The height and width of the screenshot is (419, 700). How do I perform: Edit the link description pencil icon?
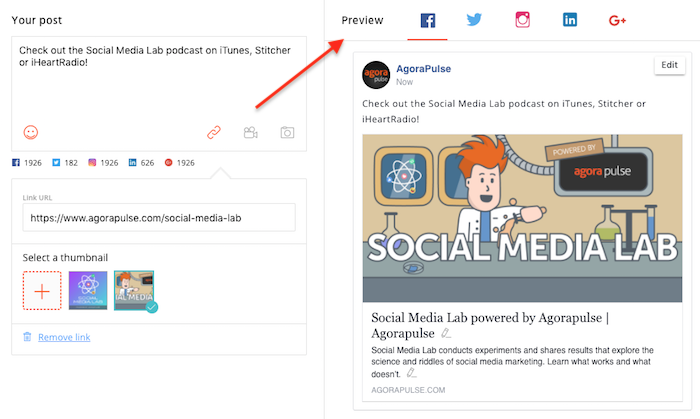[x=411, y=373]
